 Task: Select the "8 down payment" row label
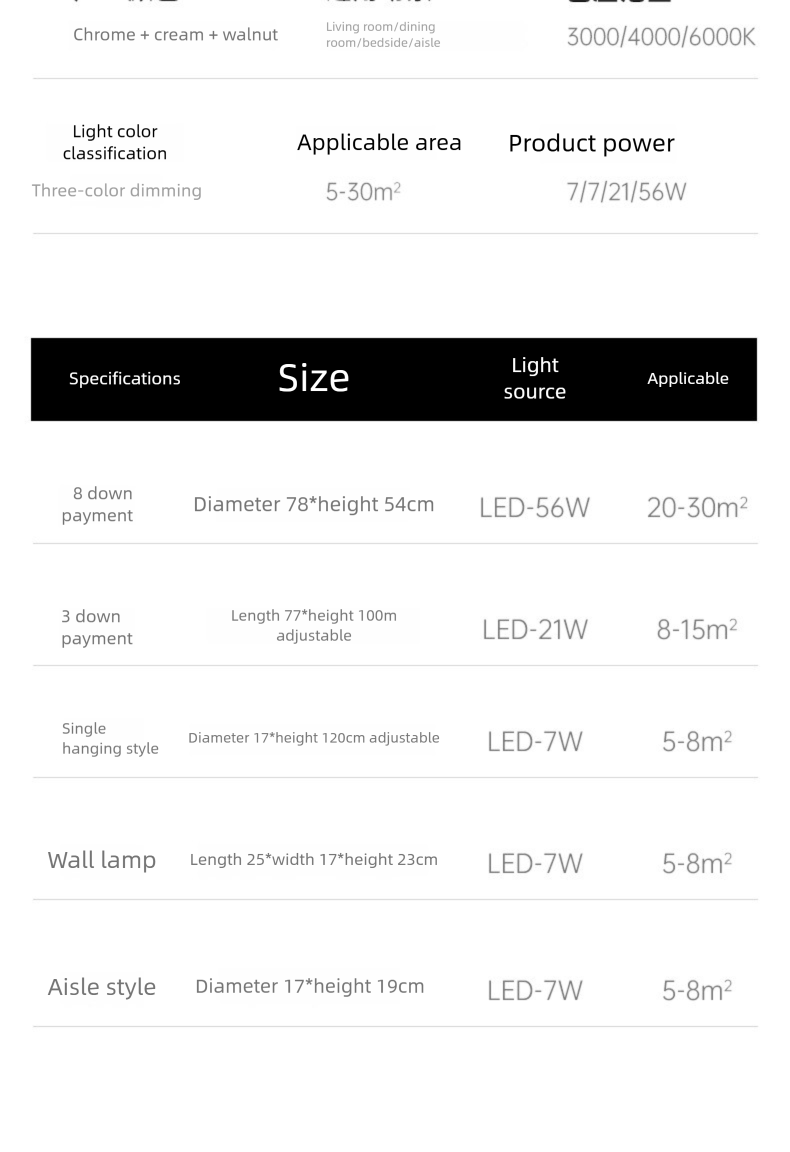tap(97, 504)
